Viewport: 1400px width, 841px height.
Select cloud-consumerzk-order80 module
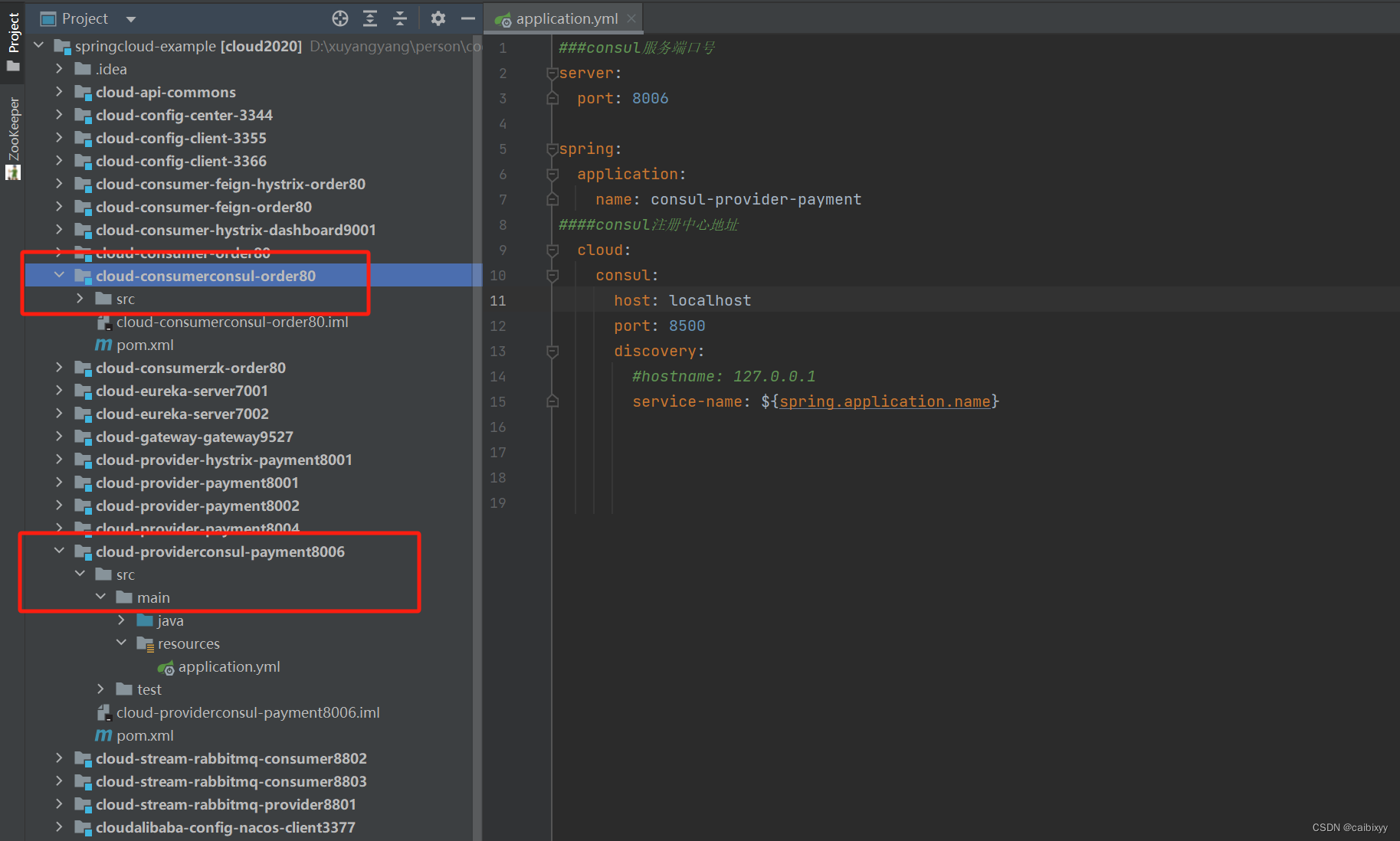point(190,368)
